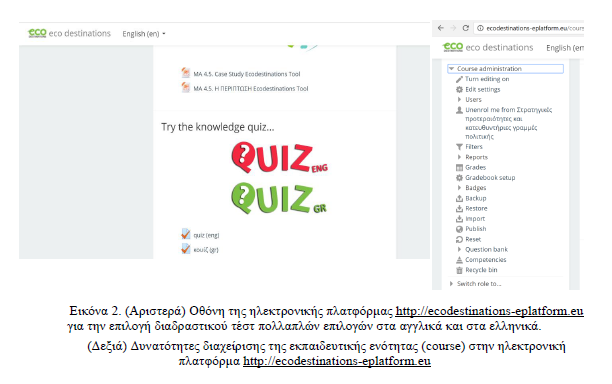The width and height of the screenshot is (612, 384).
Task: Click the Reset circular arrow icon
Action: (459, 239)
